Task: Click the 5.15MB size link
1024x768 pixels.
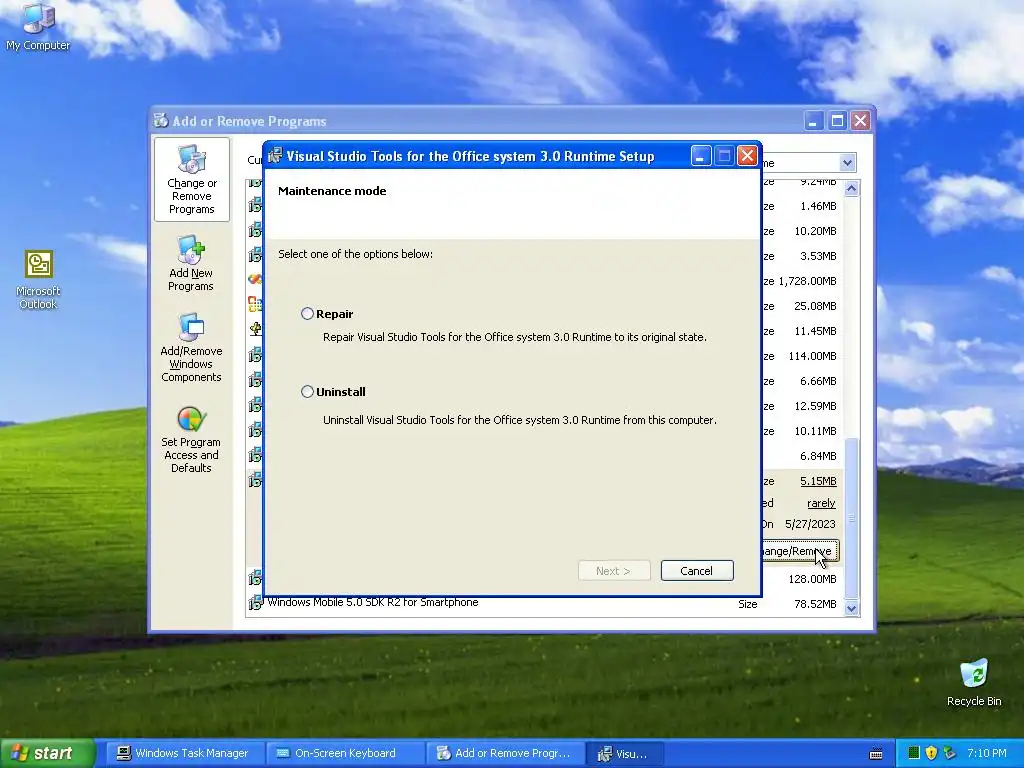Action: tap(818, 481)
